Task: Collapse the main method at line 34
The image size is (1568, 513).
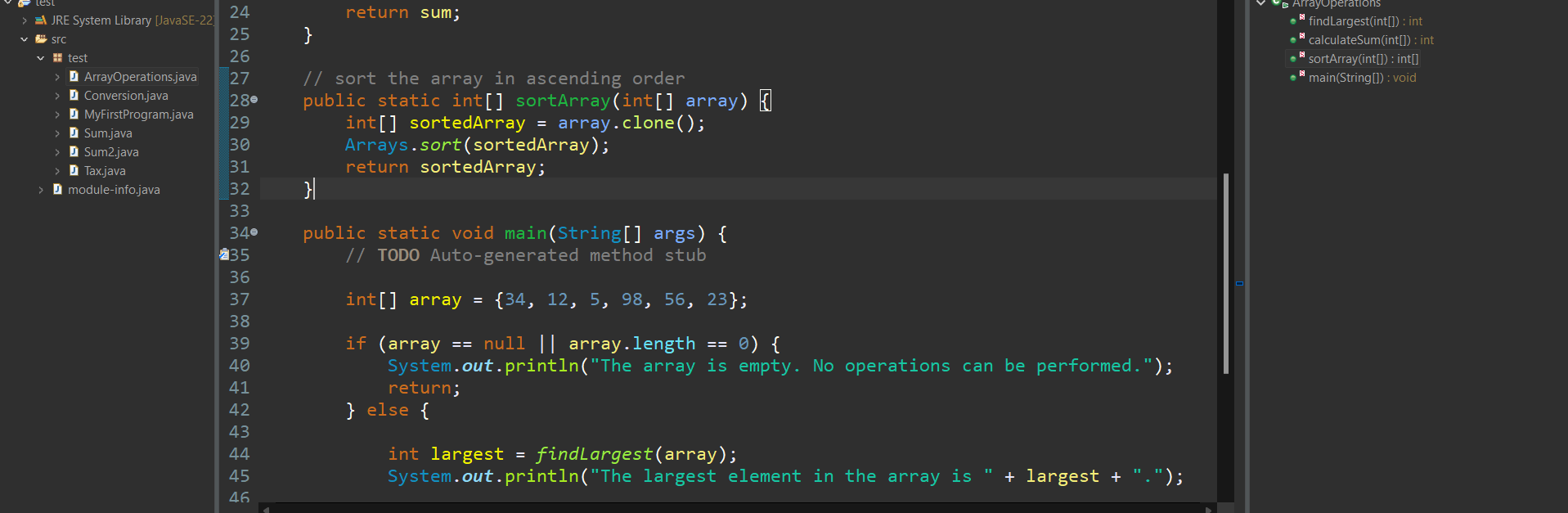Action: pyautogui.click(x=254, y=232)
